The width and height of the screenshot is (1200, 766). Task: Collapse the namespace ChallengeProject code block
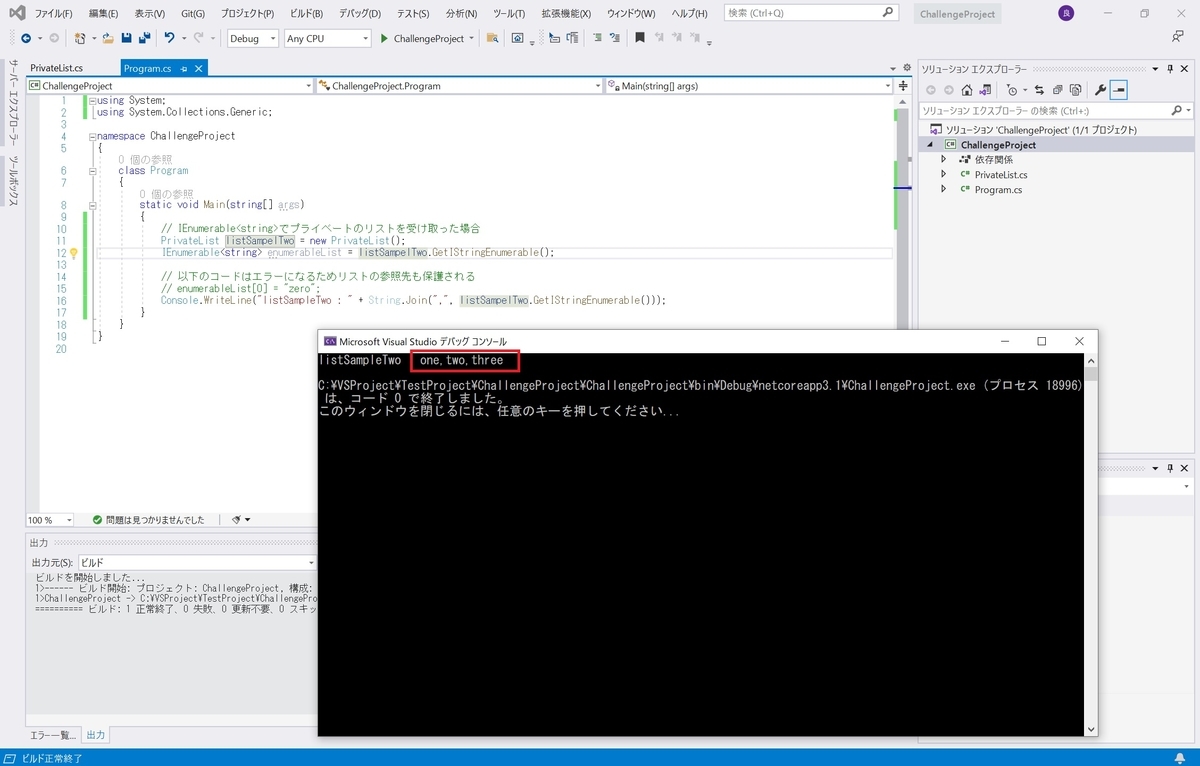point(91,136)
